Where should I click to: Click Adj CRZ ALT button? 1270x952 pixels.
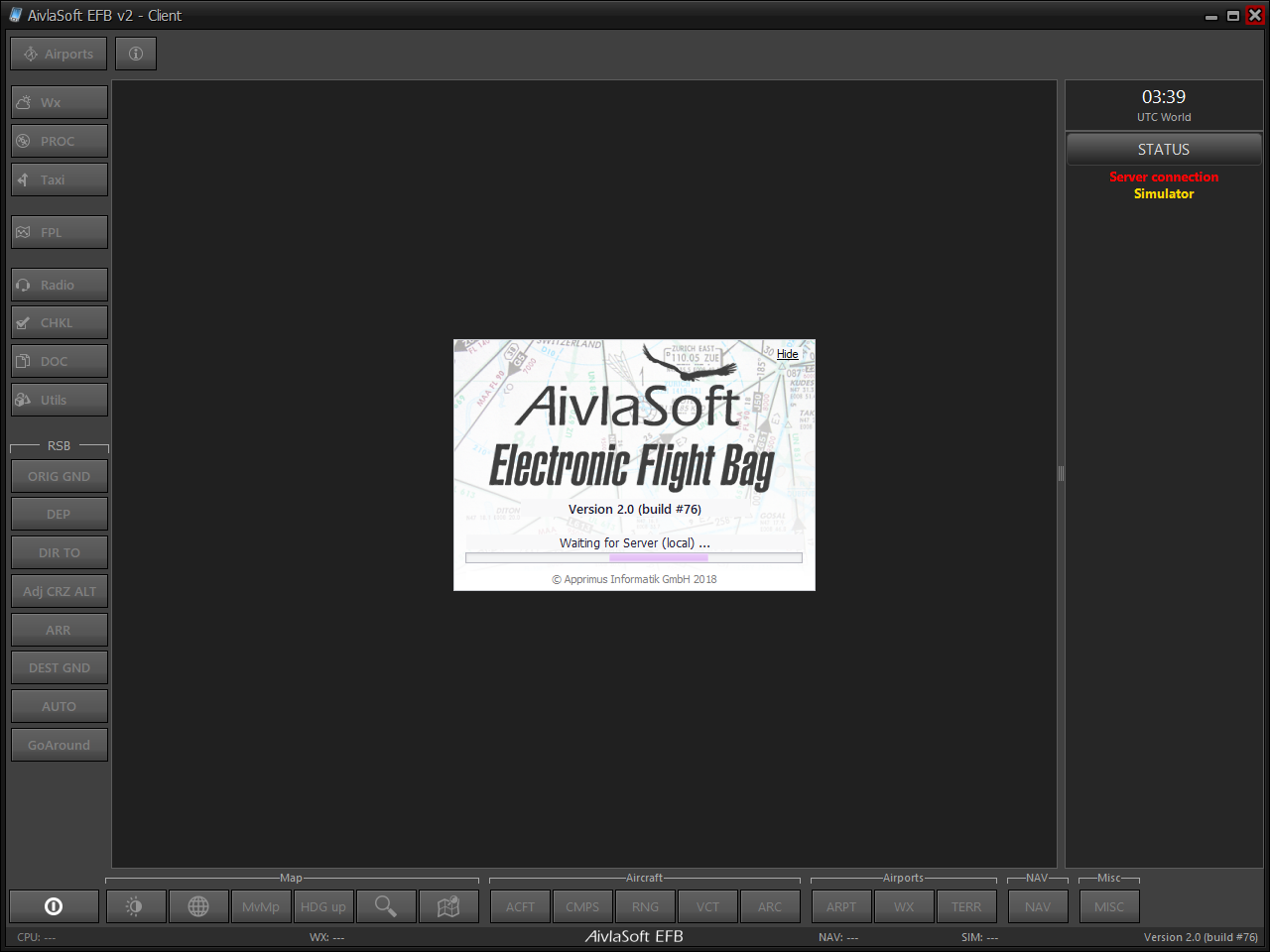pos(60,591)
